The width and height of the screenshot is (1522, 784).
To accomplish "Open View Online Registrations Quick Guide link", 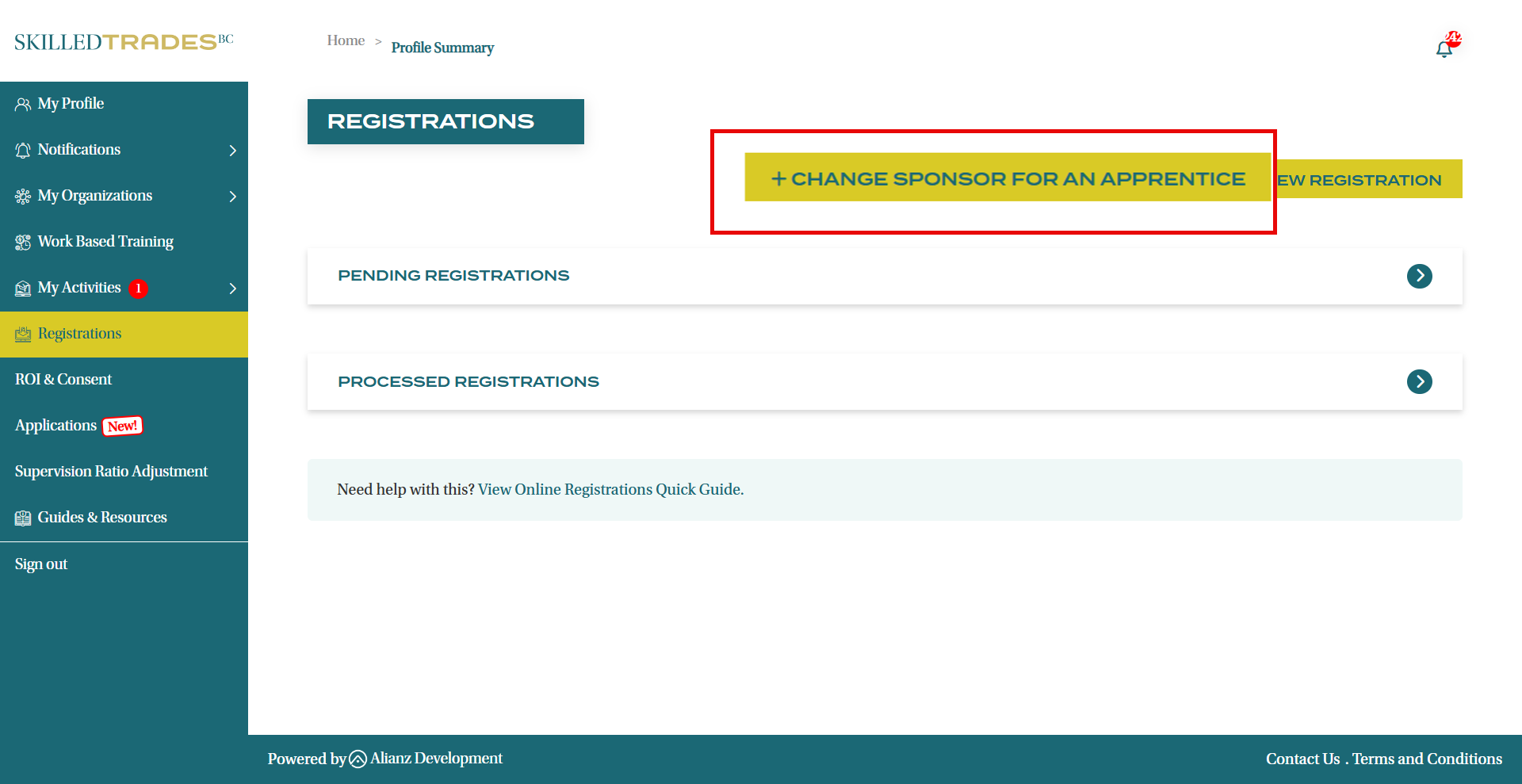I will [610, 490].
